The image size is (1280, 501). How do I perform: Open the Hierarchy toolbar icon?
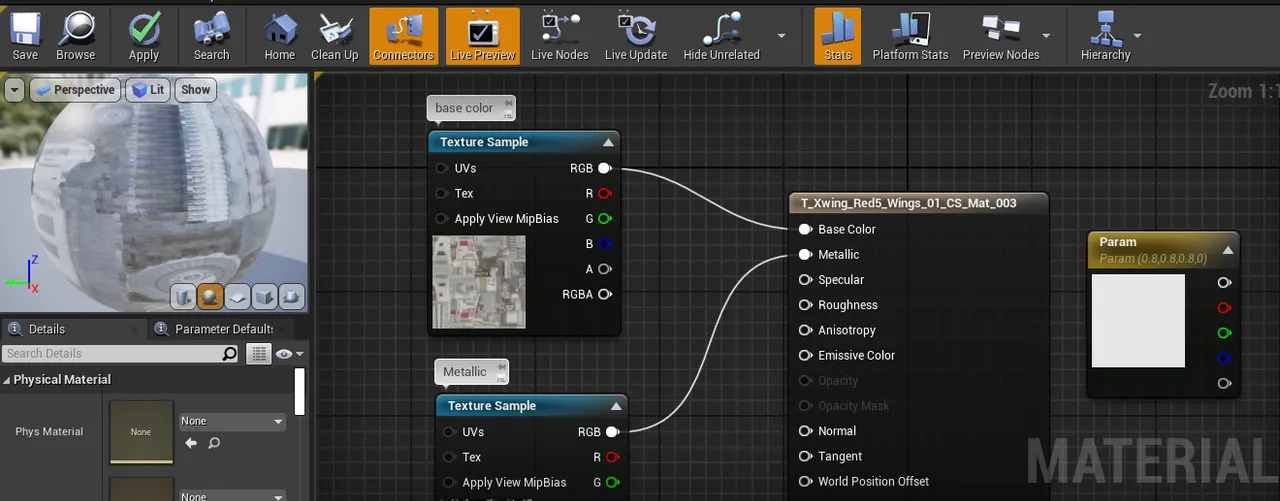1105,36
